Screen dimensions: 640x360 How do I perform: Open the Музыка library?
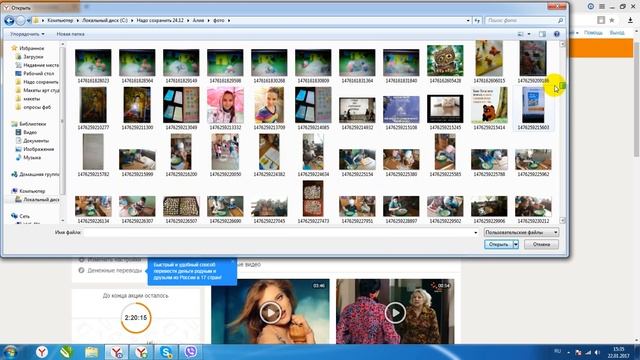coord(28,157)
